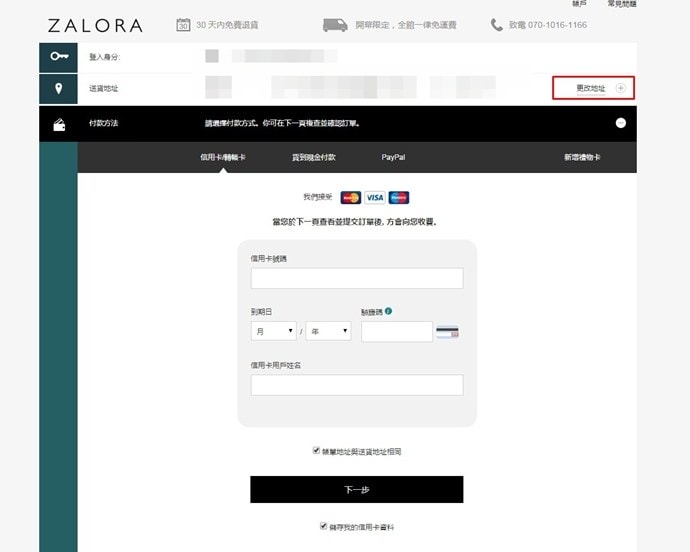Click the 30-day free returns calendar icon
This screenshot has height=552, width=690.
coord(183,25)
